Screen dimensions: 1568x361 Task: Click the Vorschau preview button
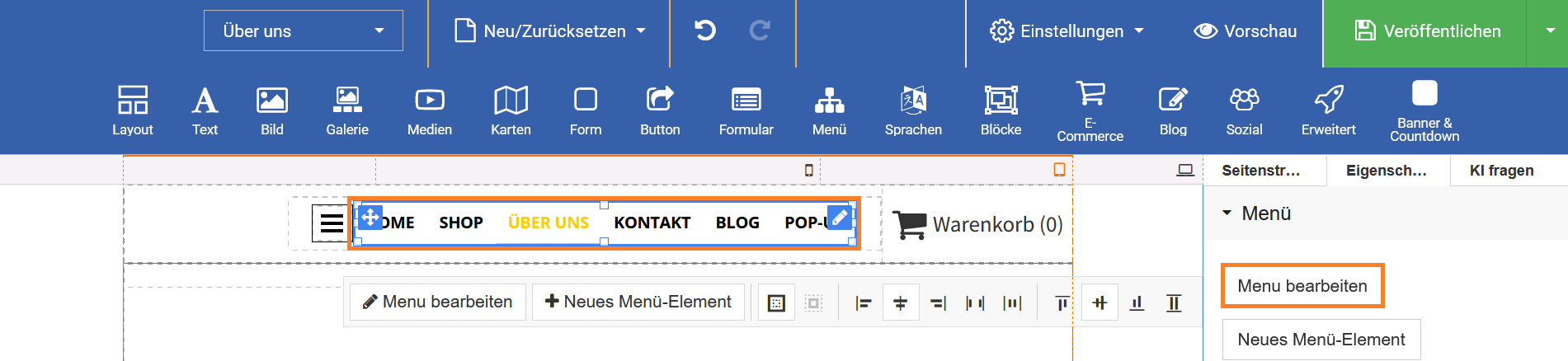1245,31
